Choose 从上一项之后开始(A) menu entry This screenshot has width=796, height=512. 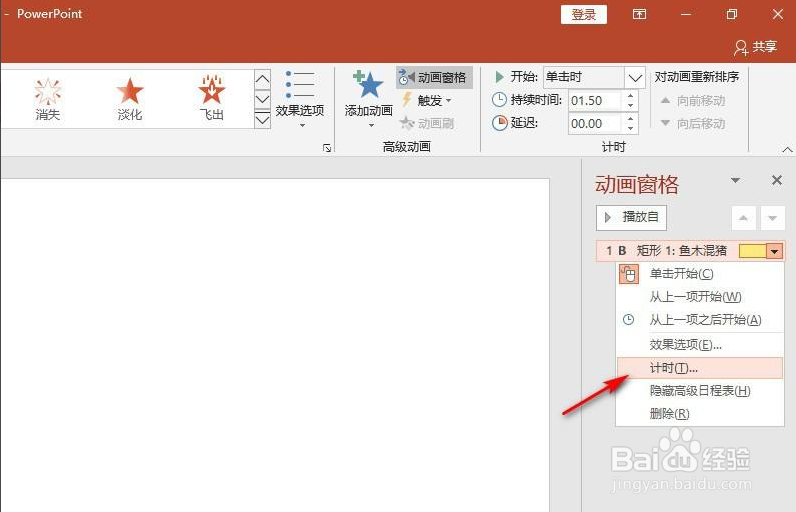pos(700,320)
